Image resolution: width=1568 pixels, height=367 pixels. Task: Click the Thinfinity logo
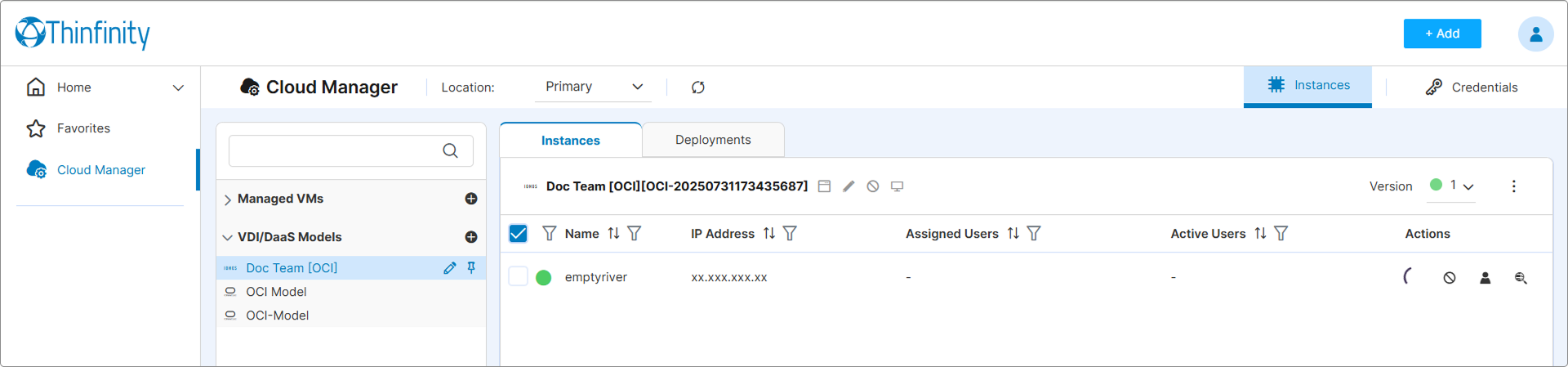[x=82, y=34]
